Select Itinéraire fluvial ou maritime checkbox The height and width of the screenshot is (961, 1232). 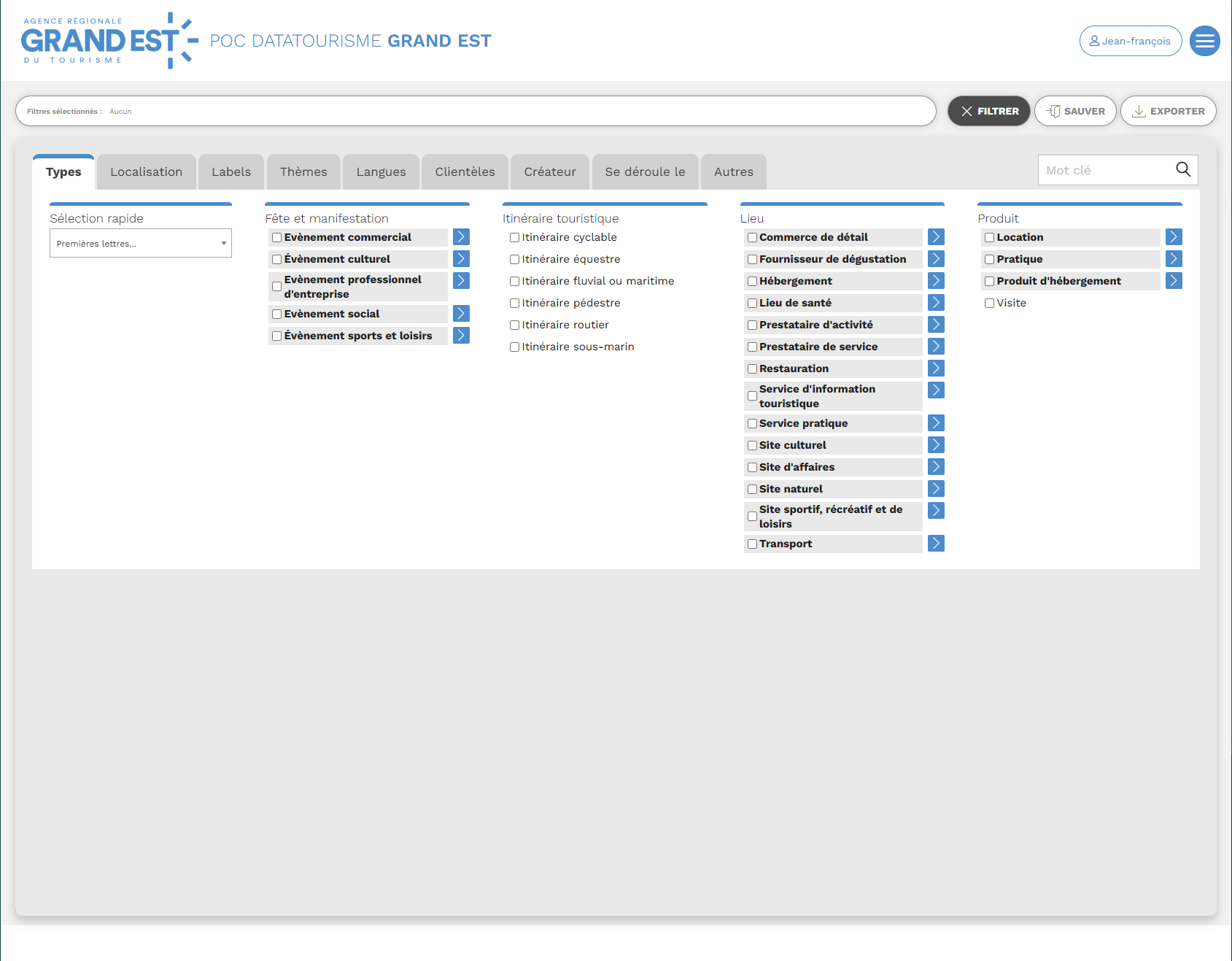pyautogui.click(x=514, y=282)
